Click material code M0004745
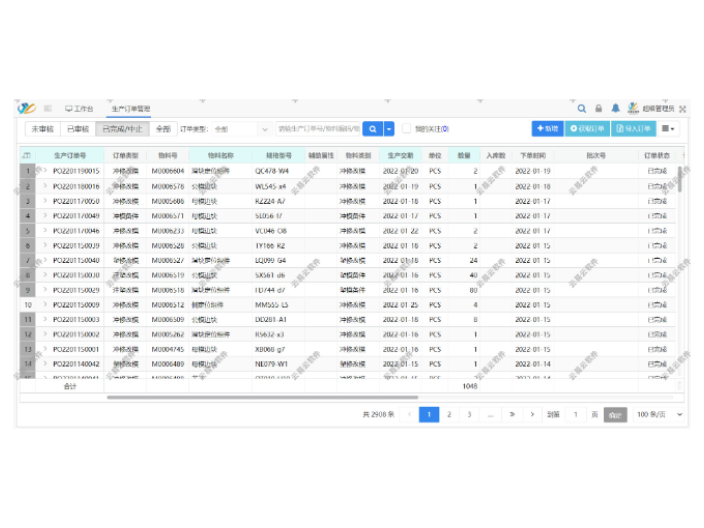Viewport: 704px width, 528px height. [x=168, y=349]
